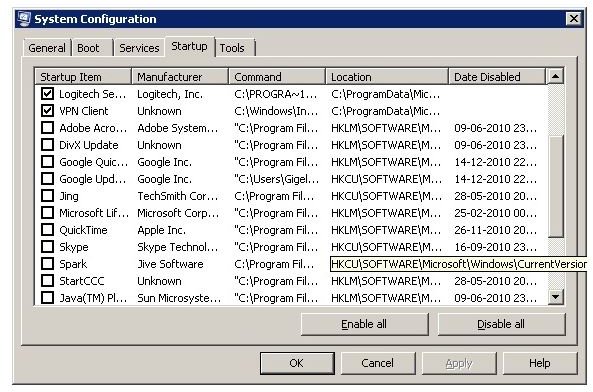Image resolution: width=593 pixels, height=392 pixels.
Task: Tick the Google Upd... checkbox
Action: 47,179
